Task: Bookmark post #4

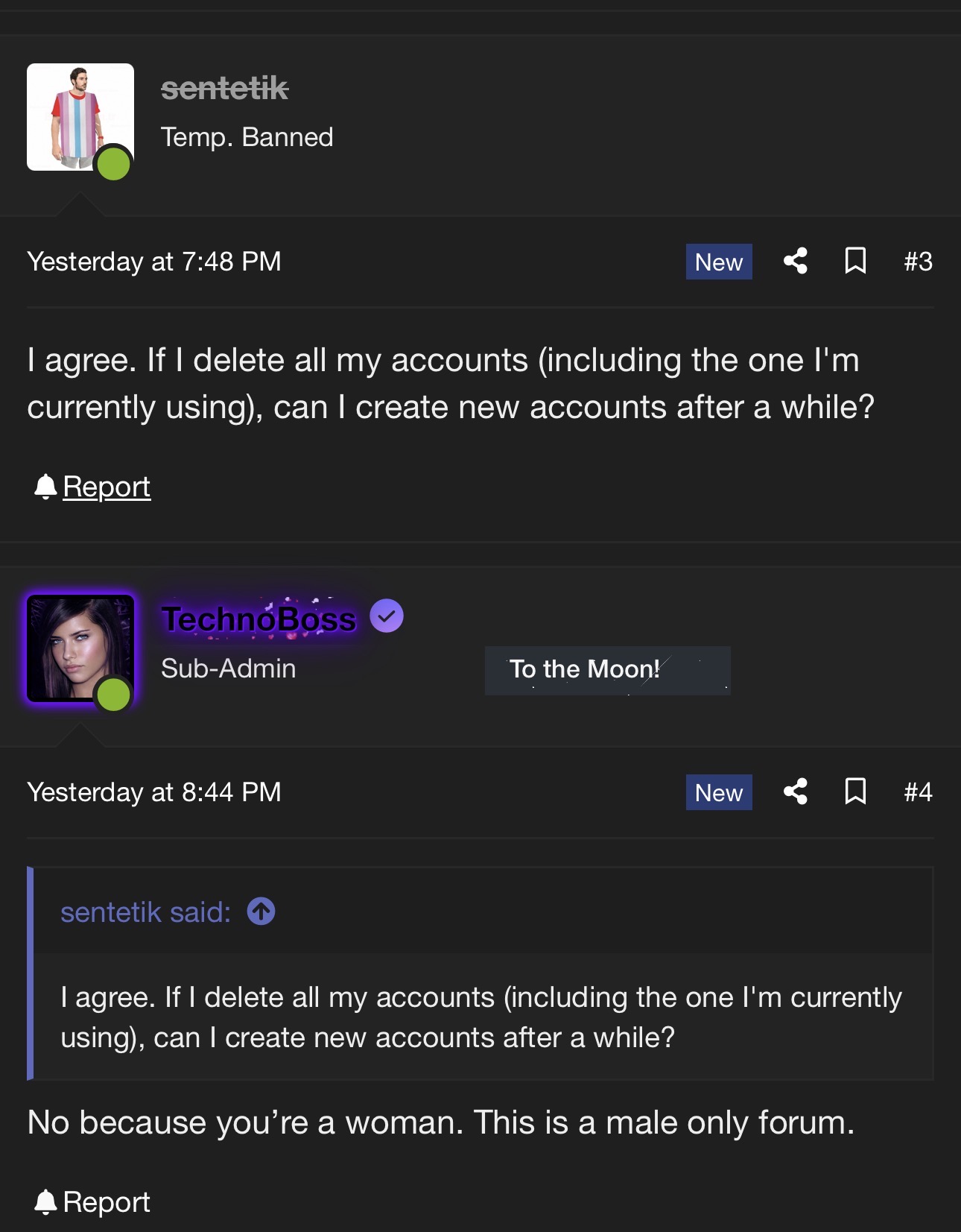Action: 855,792
